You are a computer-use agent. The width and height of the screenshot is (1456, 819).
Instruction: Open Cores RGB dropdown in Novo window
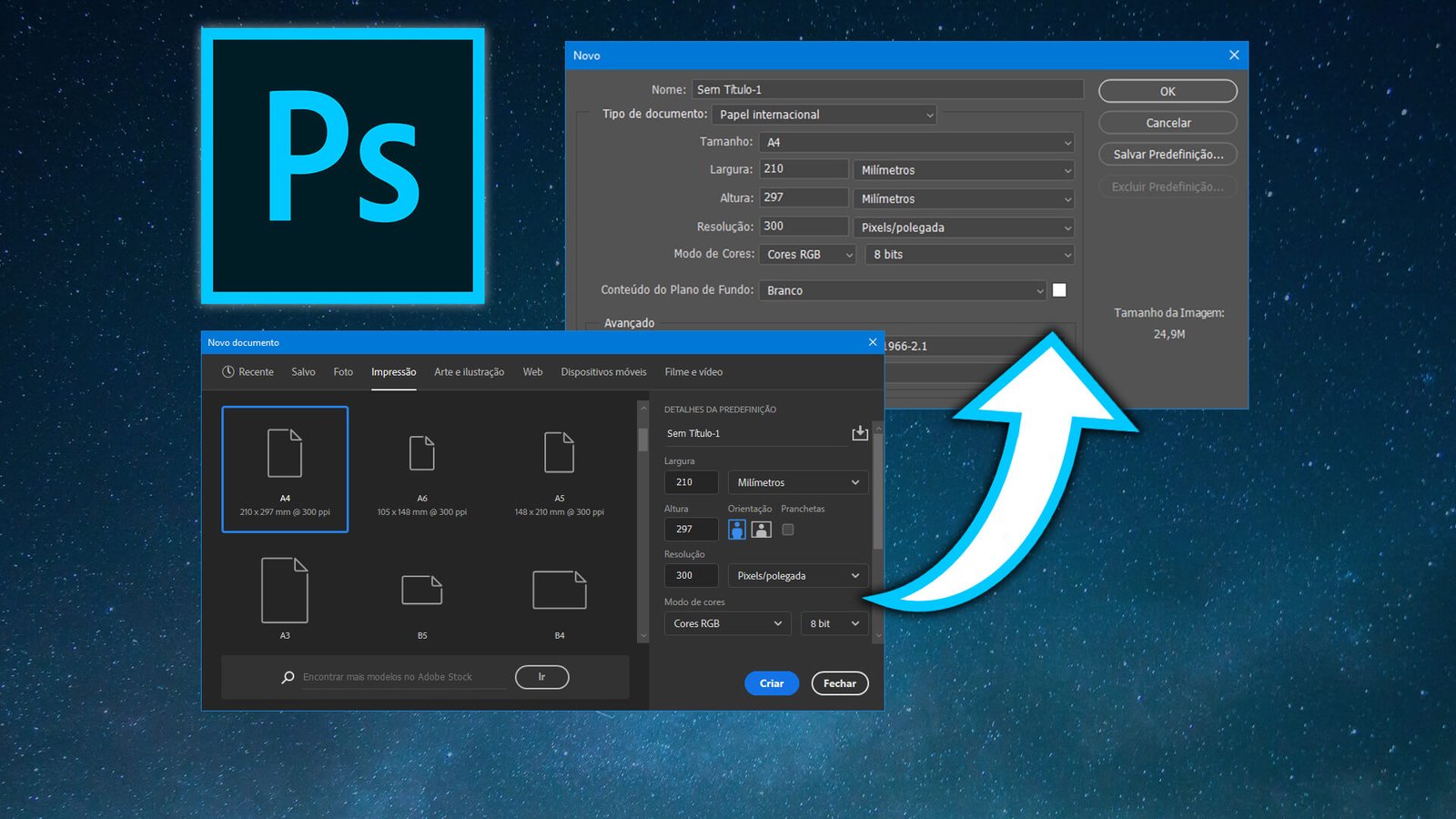[x=807, y=255]
